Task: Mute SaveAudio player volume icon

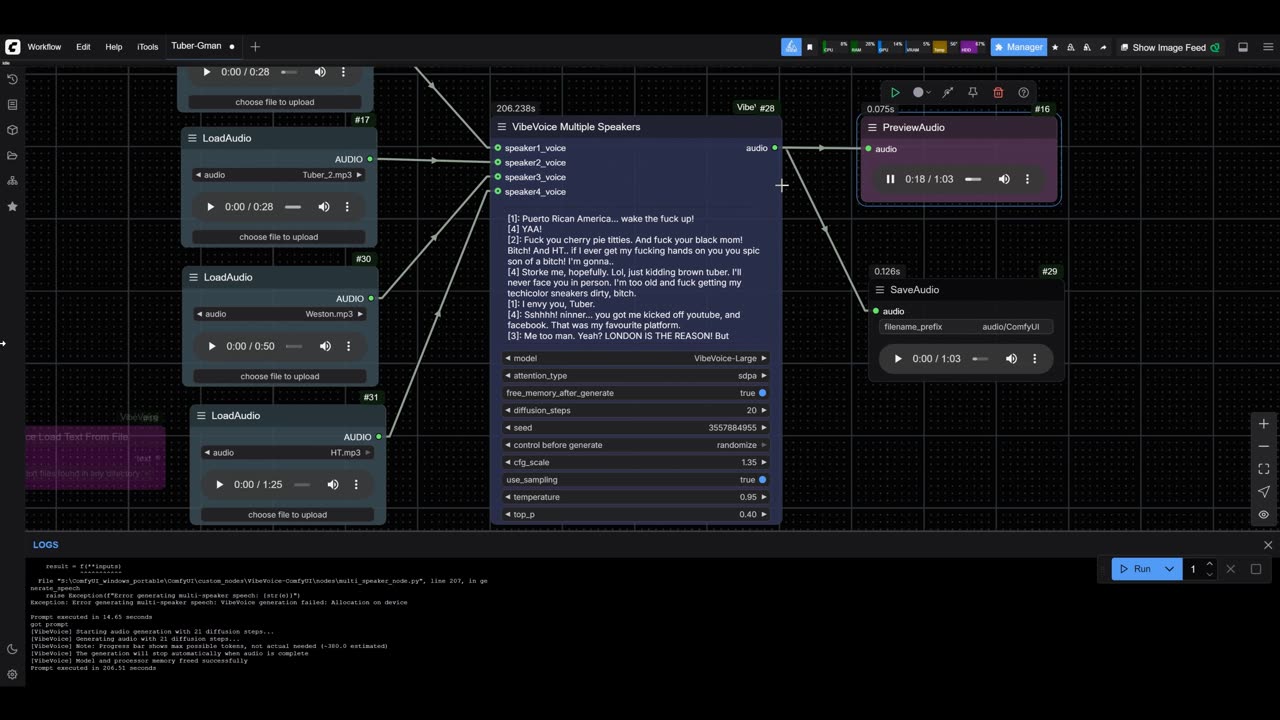Action: [1011, 359]
